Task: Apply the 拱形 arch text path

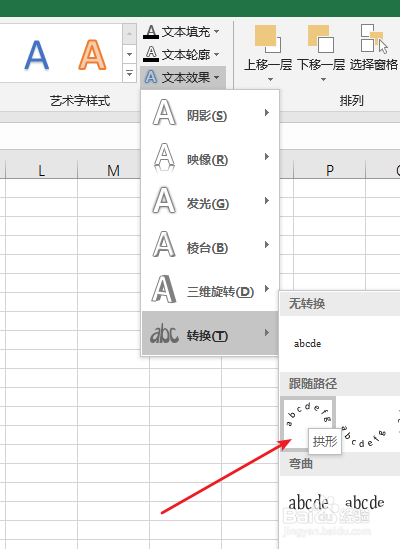Action: coord(308,423)
